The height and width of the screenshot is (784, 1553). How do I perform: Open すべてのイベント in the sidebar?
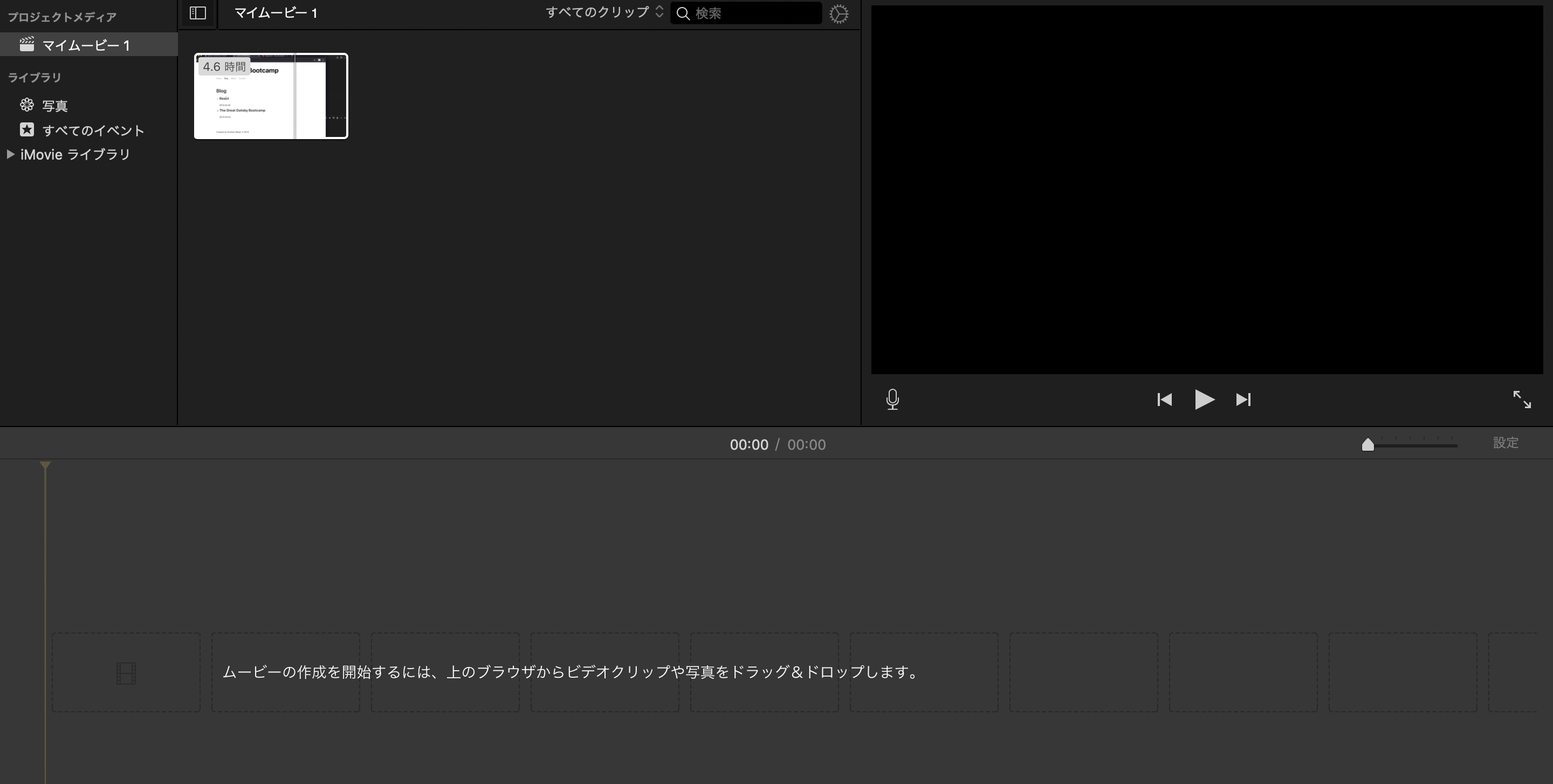93,131
